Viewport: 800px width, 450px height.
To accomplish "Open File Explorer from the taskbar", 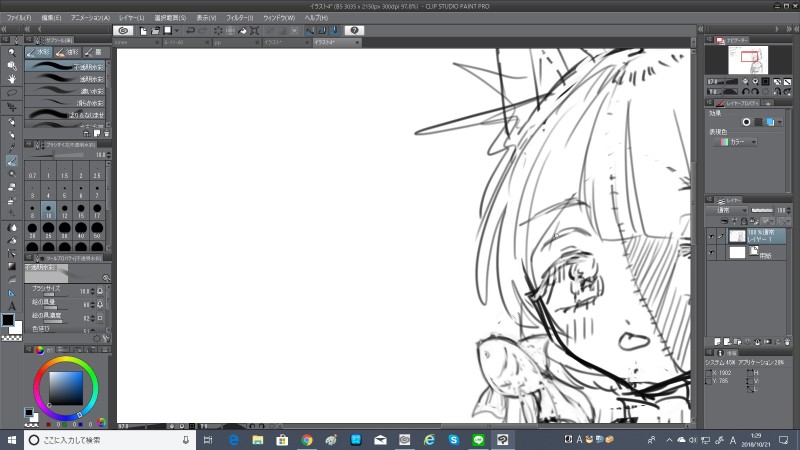I will click(x=258, y=440).
